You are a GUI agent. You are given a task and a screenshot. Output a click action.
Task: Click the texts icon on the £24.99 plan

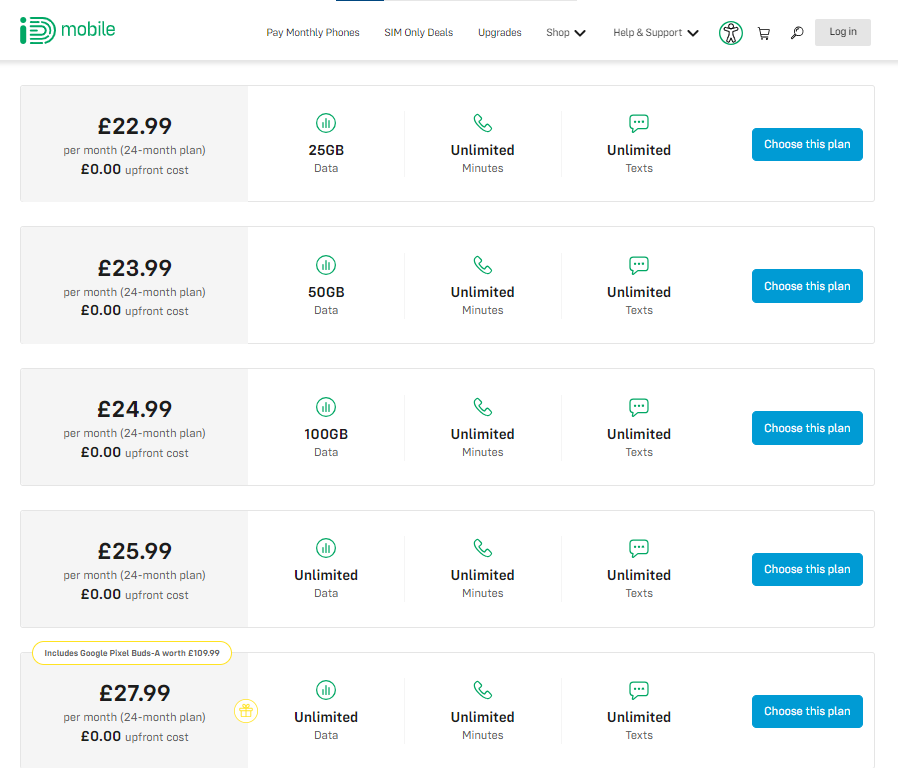coord(639,407)
